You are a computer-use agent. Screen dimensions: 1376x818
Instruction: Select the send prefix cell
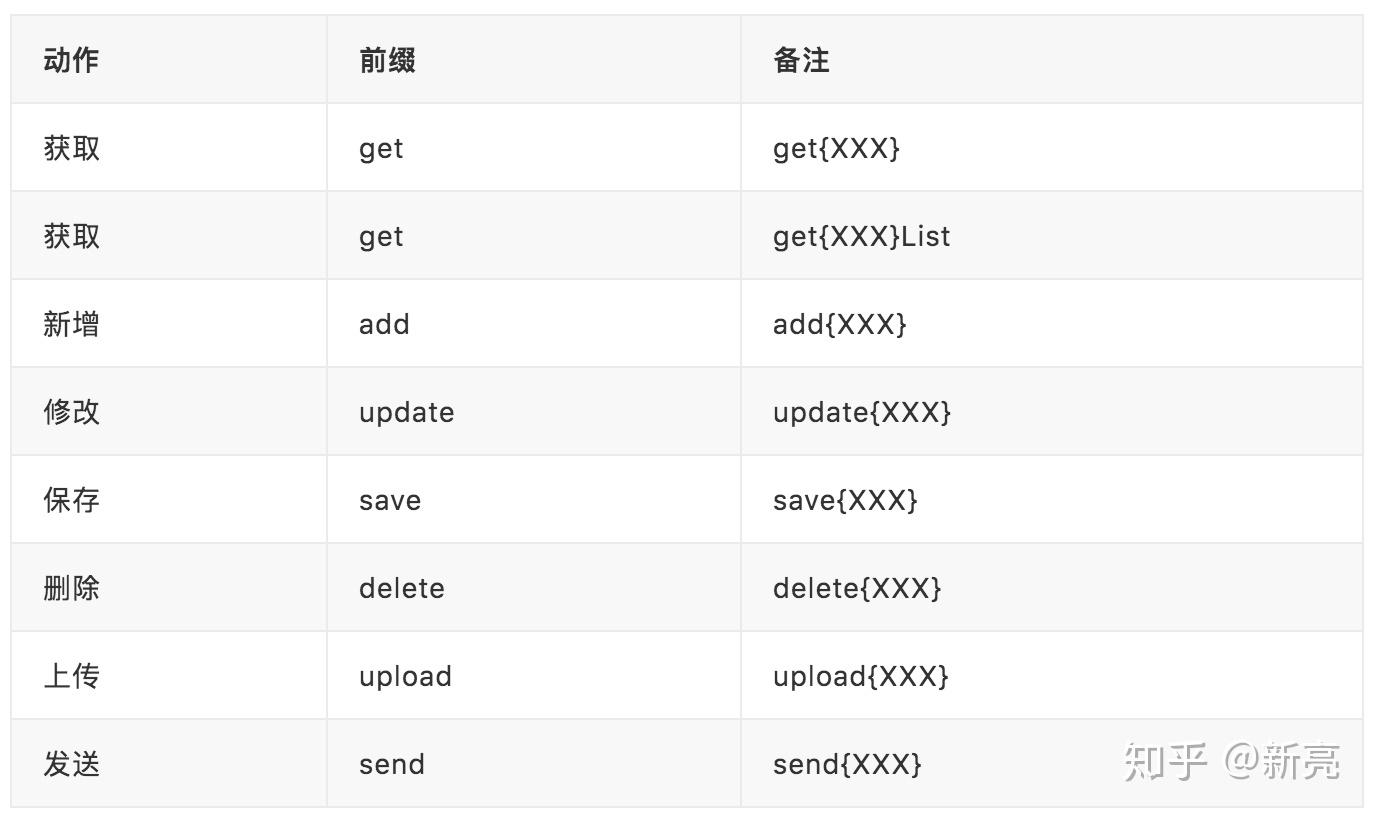[534, 764]
